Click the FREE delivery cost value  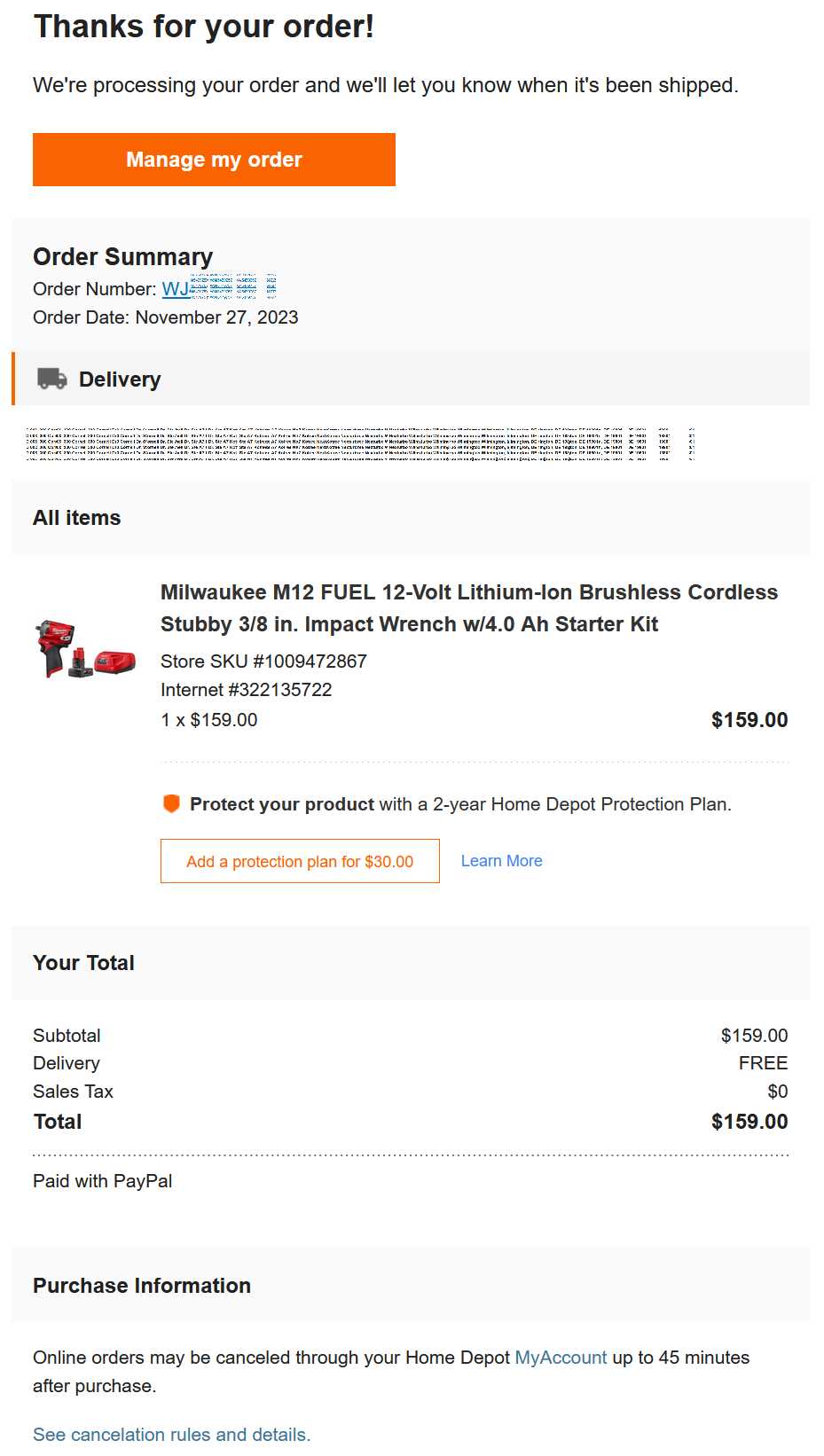pos(763,1063)
